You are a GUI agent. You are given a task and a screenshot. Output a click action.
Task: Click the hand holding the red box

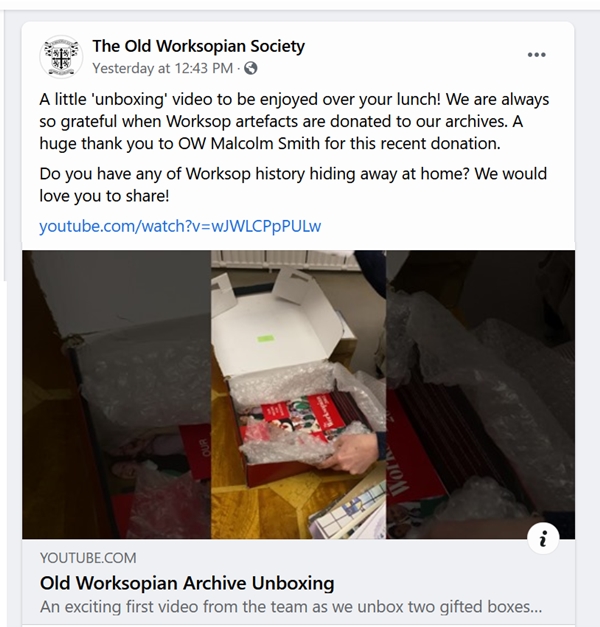[354, 452]
